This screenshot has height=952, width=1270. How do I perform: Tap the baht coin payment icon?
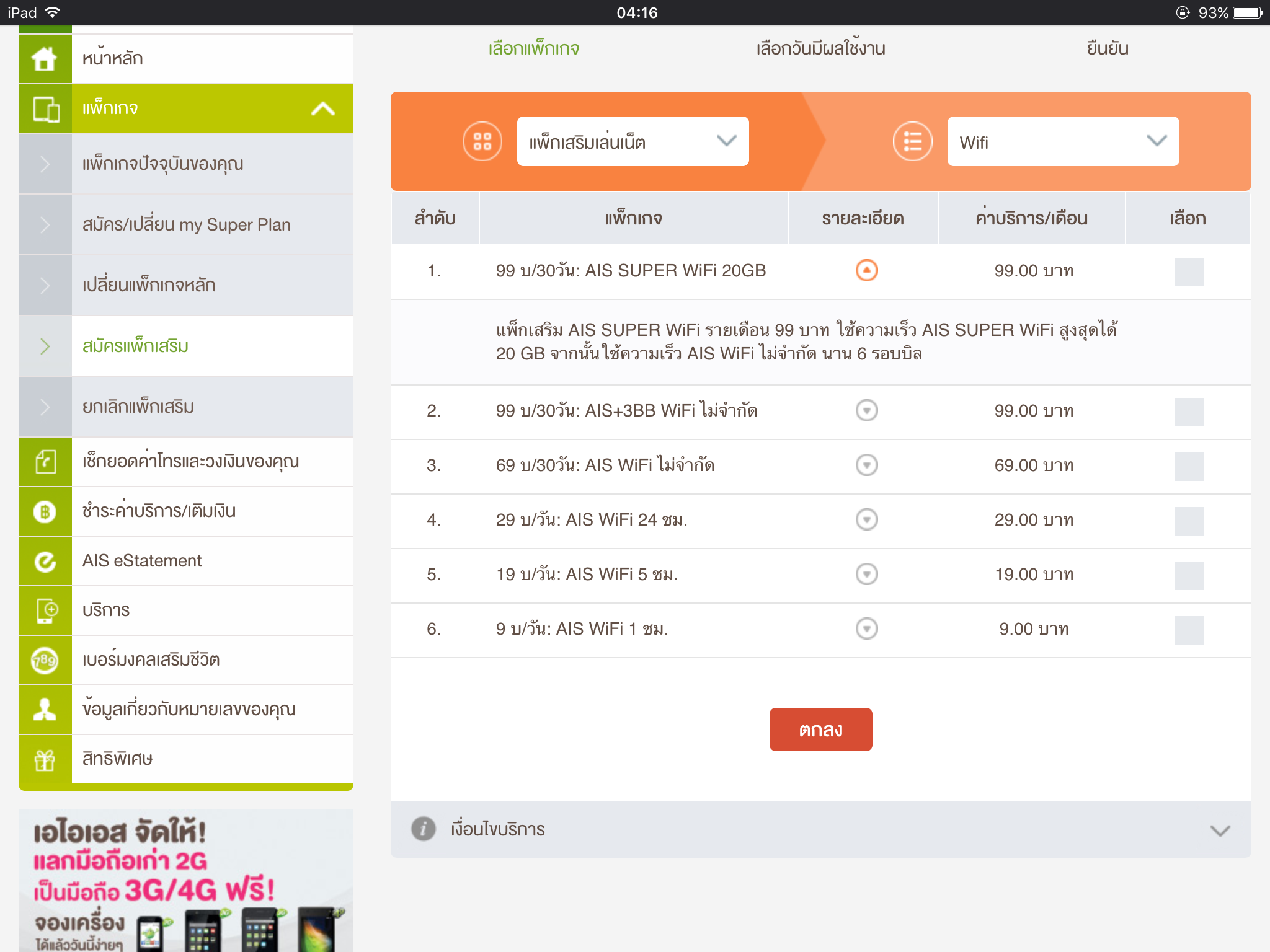[45, 511]
